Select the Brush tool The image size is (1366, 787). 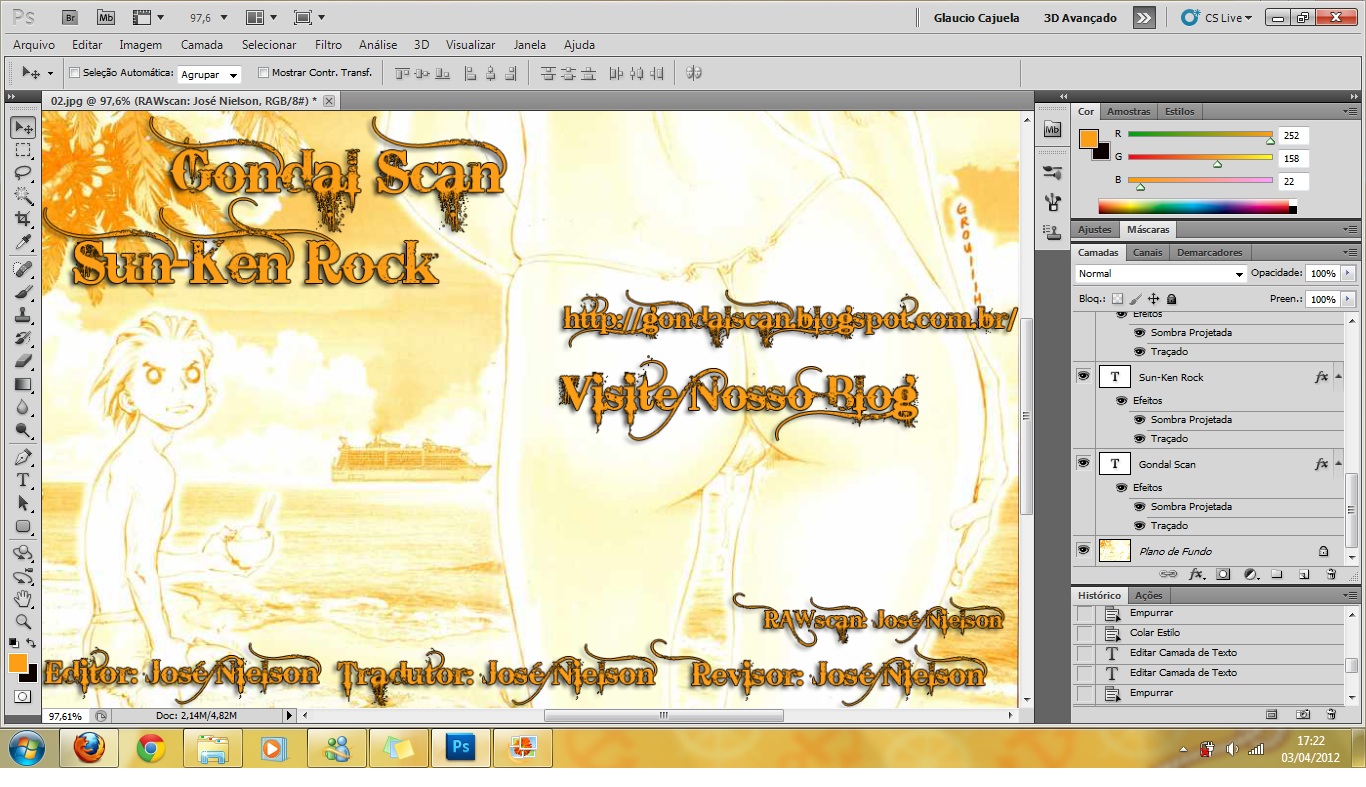click(24, 293)
